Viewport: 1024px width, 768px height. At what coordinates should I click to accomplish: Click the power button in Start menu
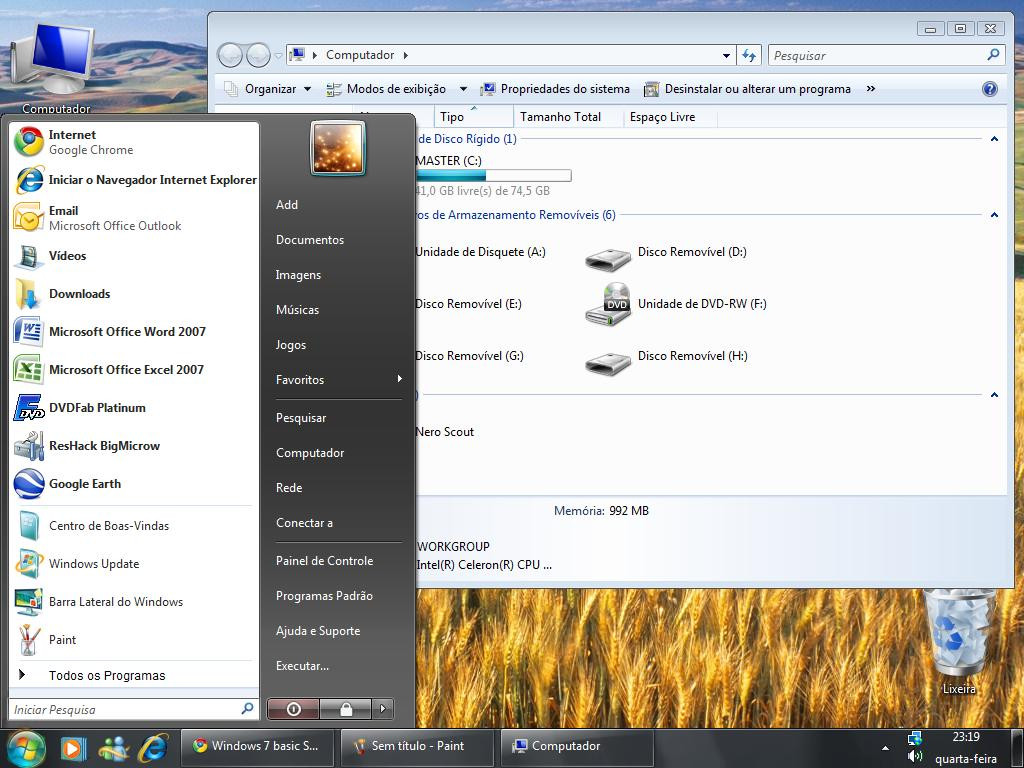tap(293, 709)
